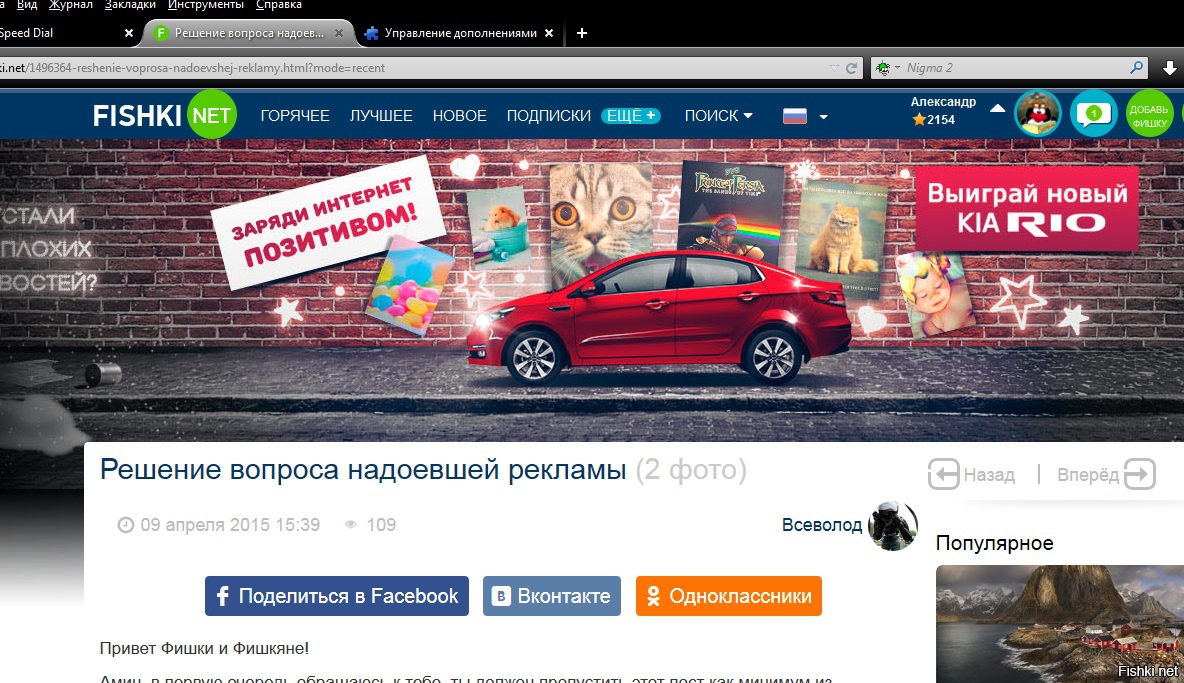Click the post date clock icon
The height and width of the screenshot is (683, 1184).
[125, 525]
